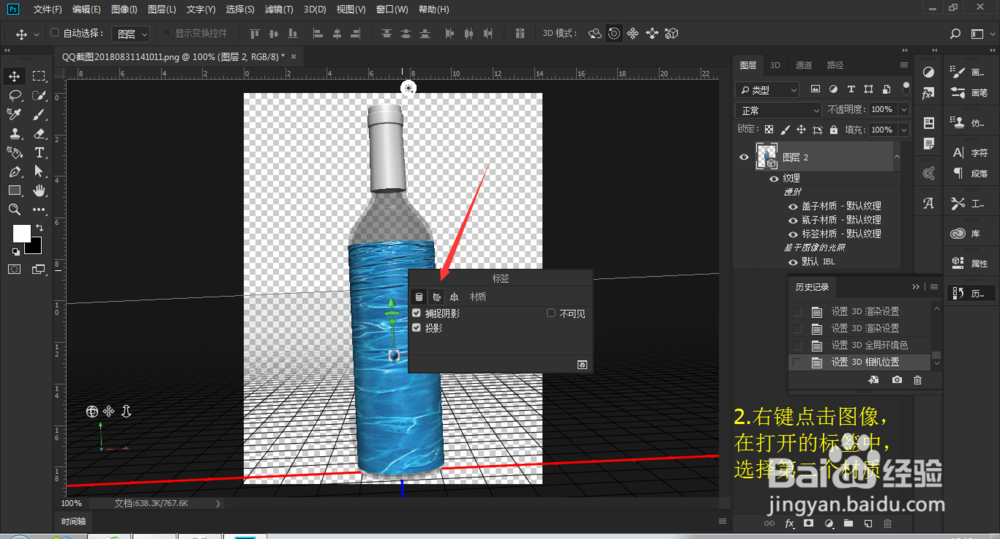Click the Roll 3D Object mode icon

pos(614,33)
